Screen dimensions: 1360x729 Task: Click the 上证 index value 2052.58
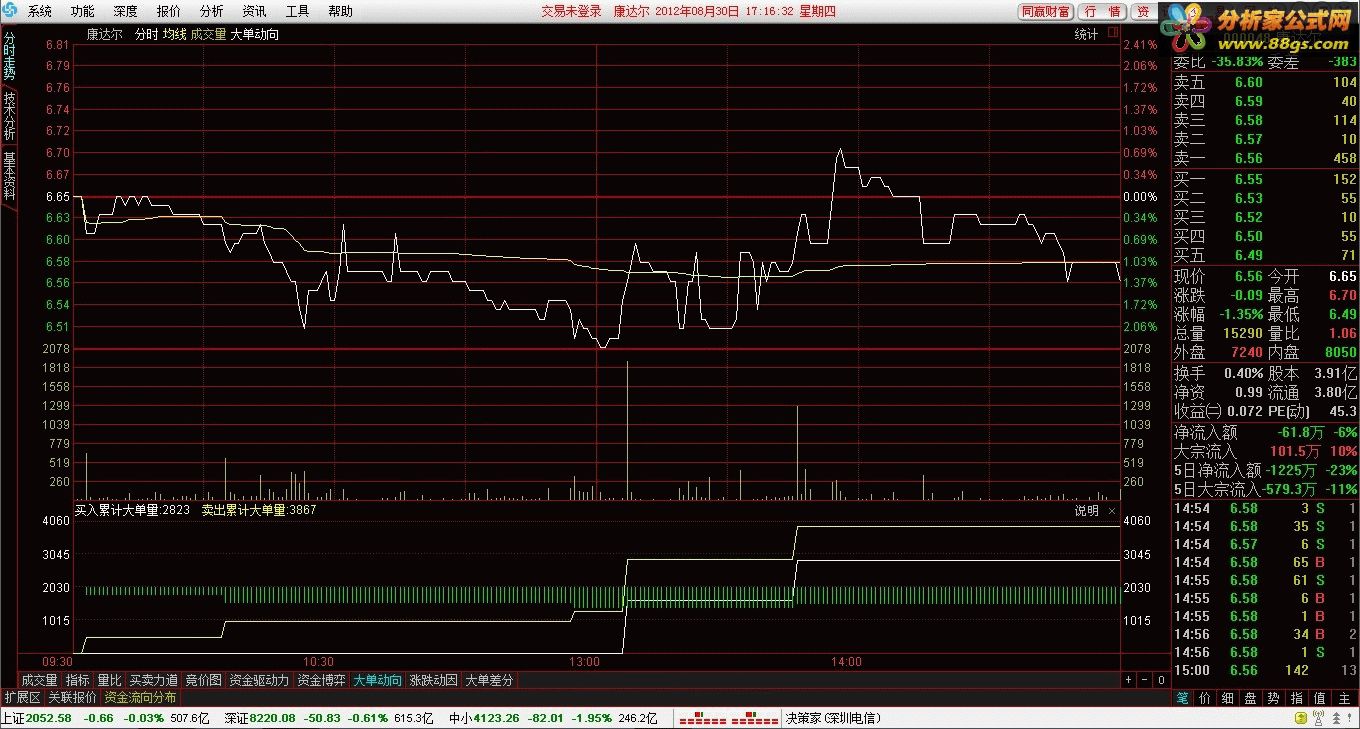50,718
